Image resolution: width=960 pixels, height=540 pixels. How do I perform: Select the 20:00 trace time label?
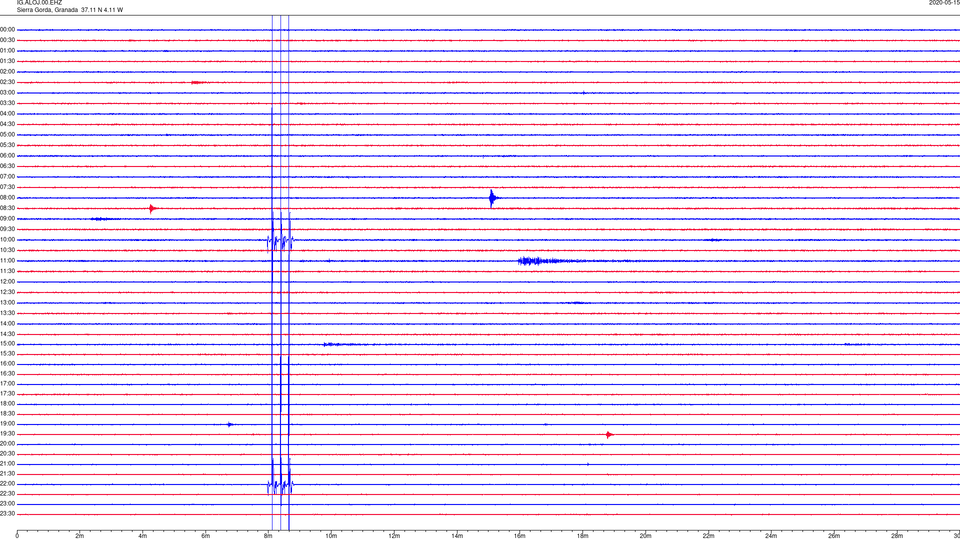click(x=7, y=444)
